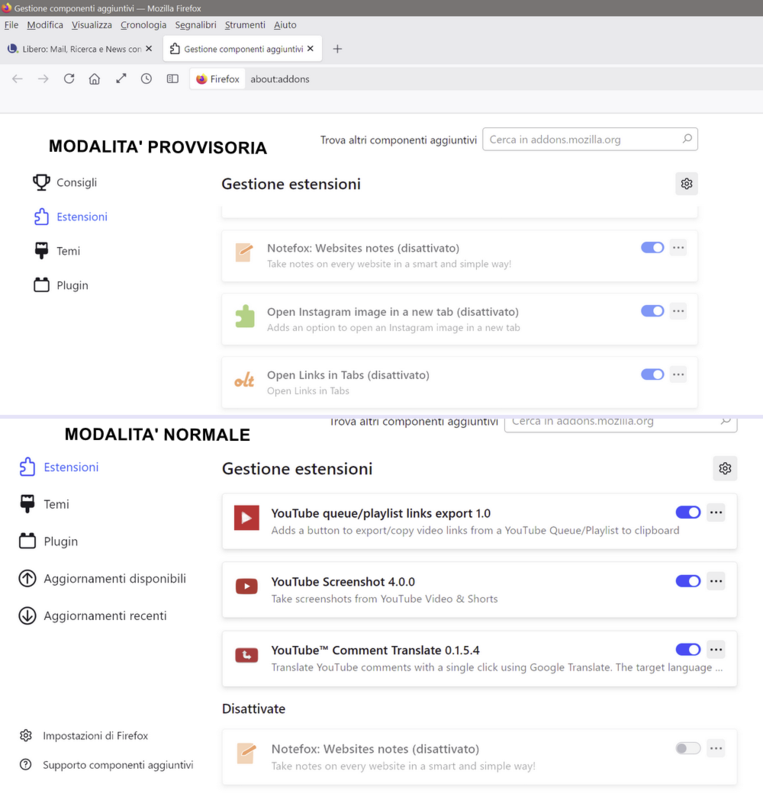Open Supporto componenti aggiuntivi
Screen dimensions: 763x800
[x=106, y=765]
